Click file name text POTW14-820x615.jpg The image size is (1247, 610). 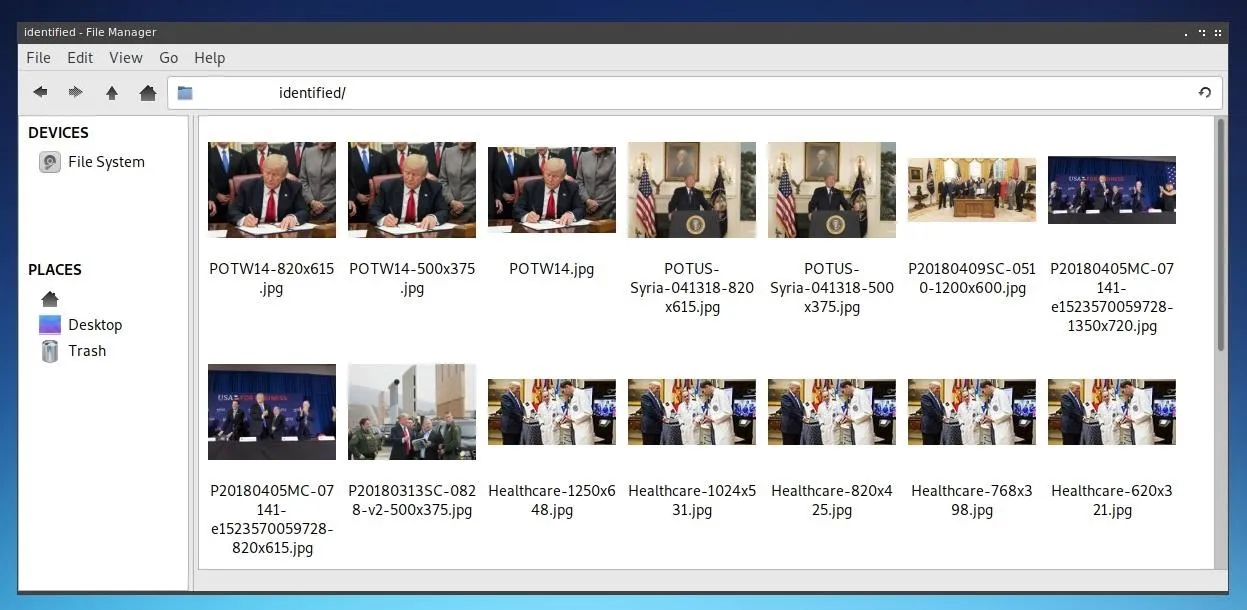point(272,278)
